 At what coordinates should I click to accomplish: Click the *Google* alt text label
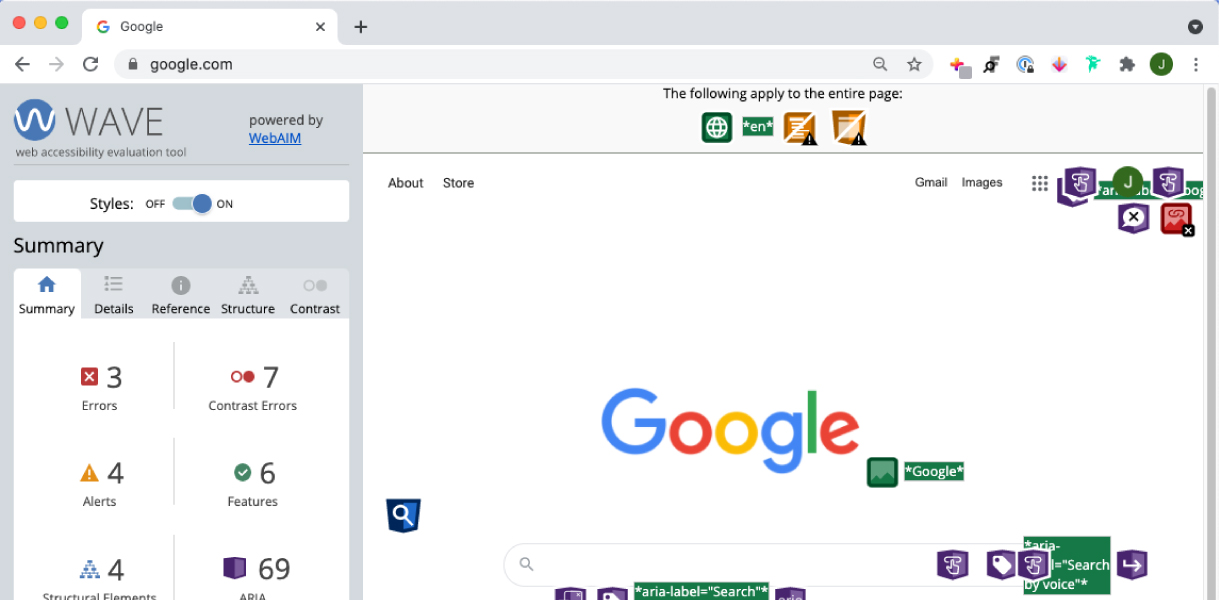[934, 472]
